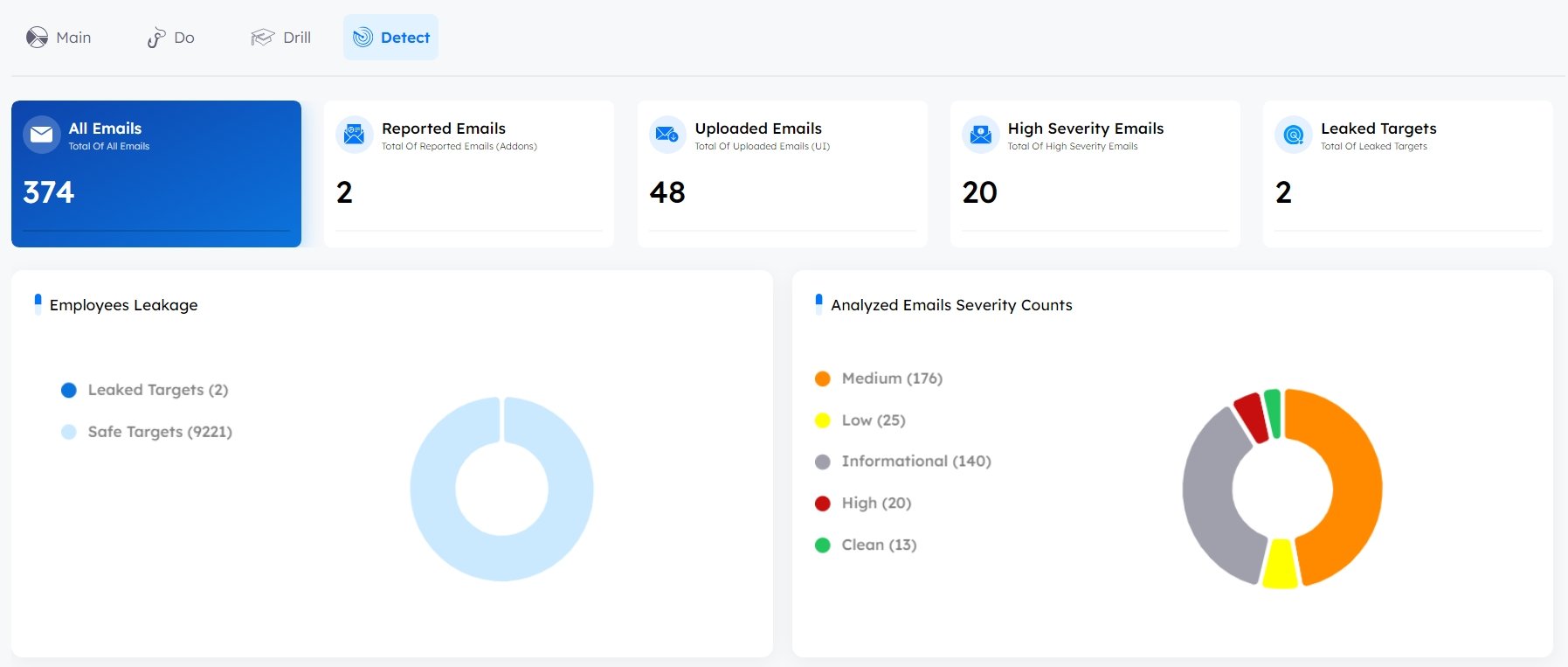The height and width of the screenshot is (667, 1568).
Task: Click the Do hook icon
Action: pyautogui.click(x=155, y=38)
